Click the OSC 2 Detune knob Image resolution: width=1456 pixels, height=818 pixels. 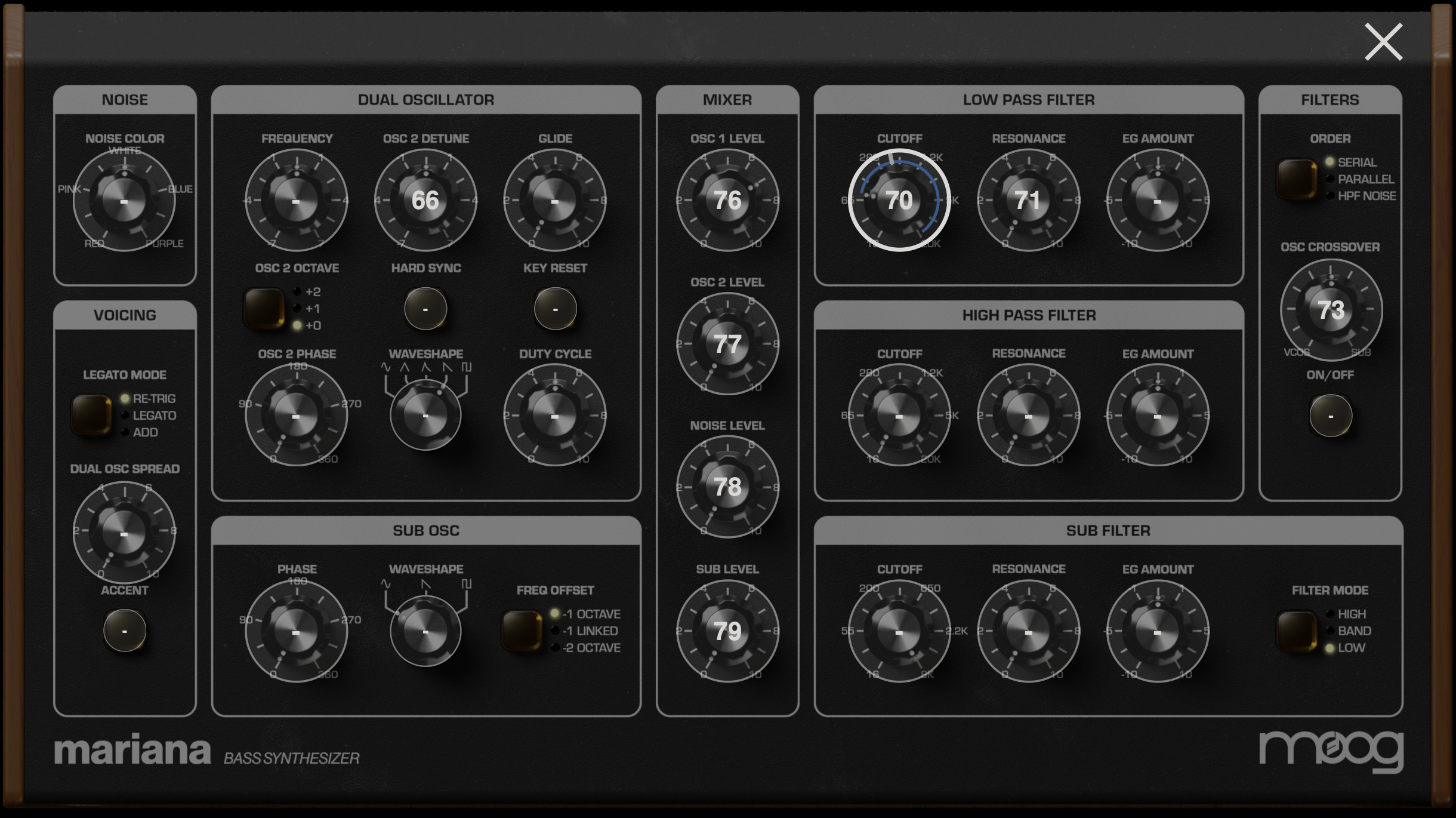click(425, 201)
